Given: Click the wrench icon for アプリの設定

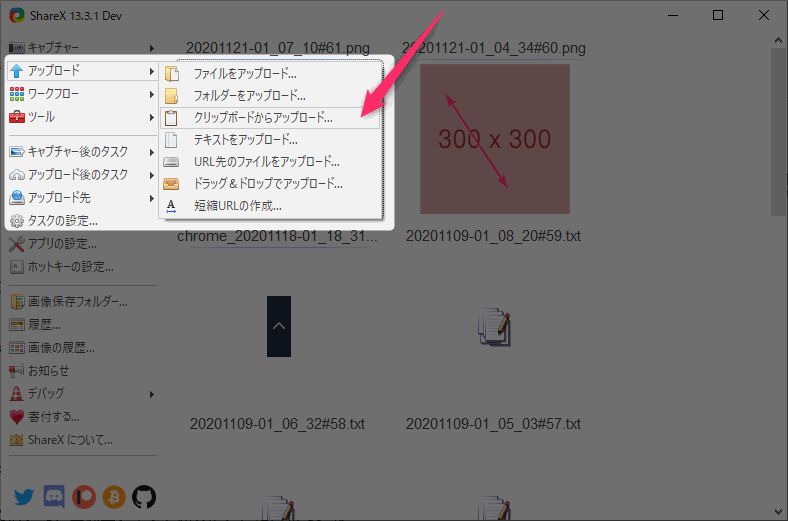Looking at the screenshot, I should (17, 244).
